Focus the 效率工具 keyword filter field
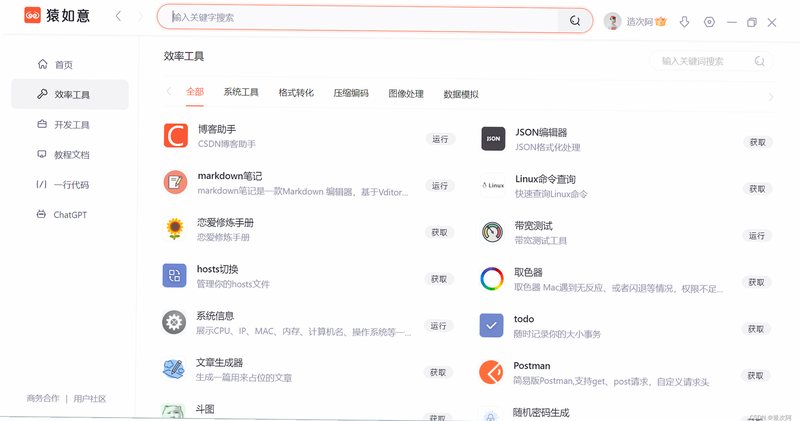Viewport: 800px width, 421px height. pyautogui.click(x=711, y=61)
